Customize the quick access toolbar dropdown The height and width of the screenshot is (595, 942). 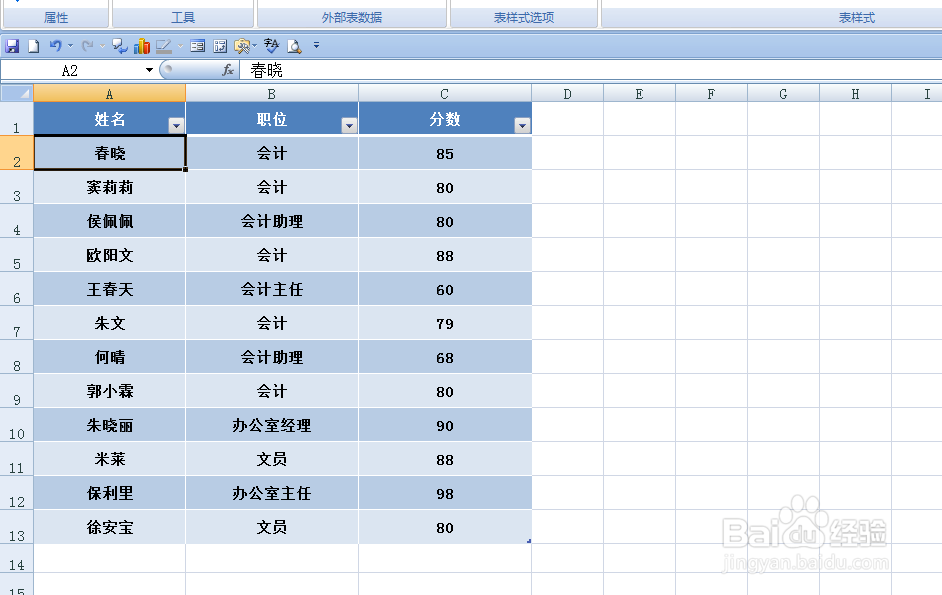tap(317, 45)
